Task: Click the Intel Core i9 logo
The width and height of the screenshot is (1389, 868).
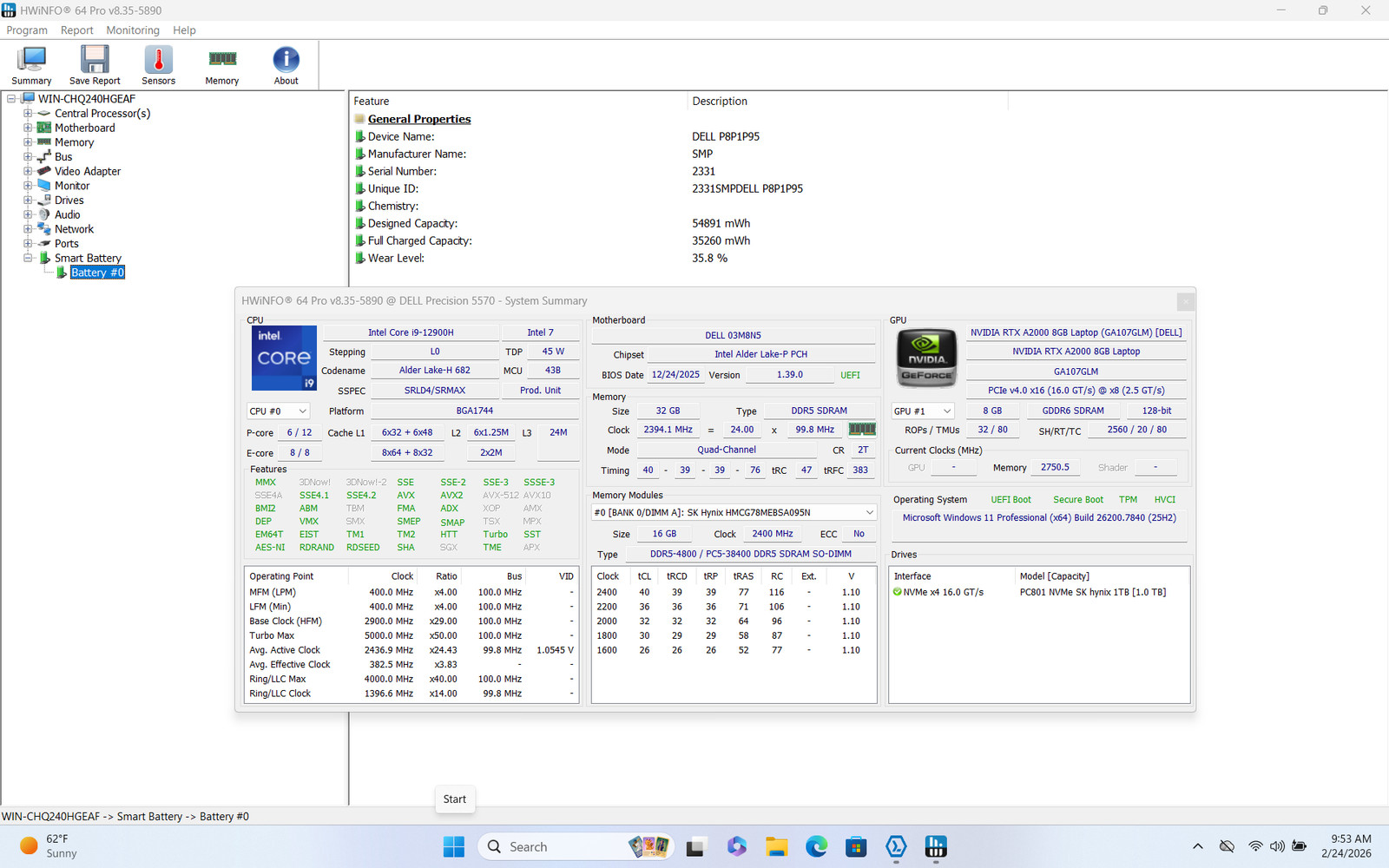Action: tap(284, 358)
